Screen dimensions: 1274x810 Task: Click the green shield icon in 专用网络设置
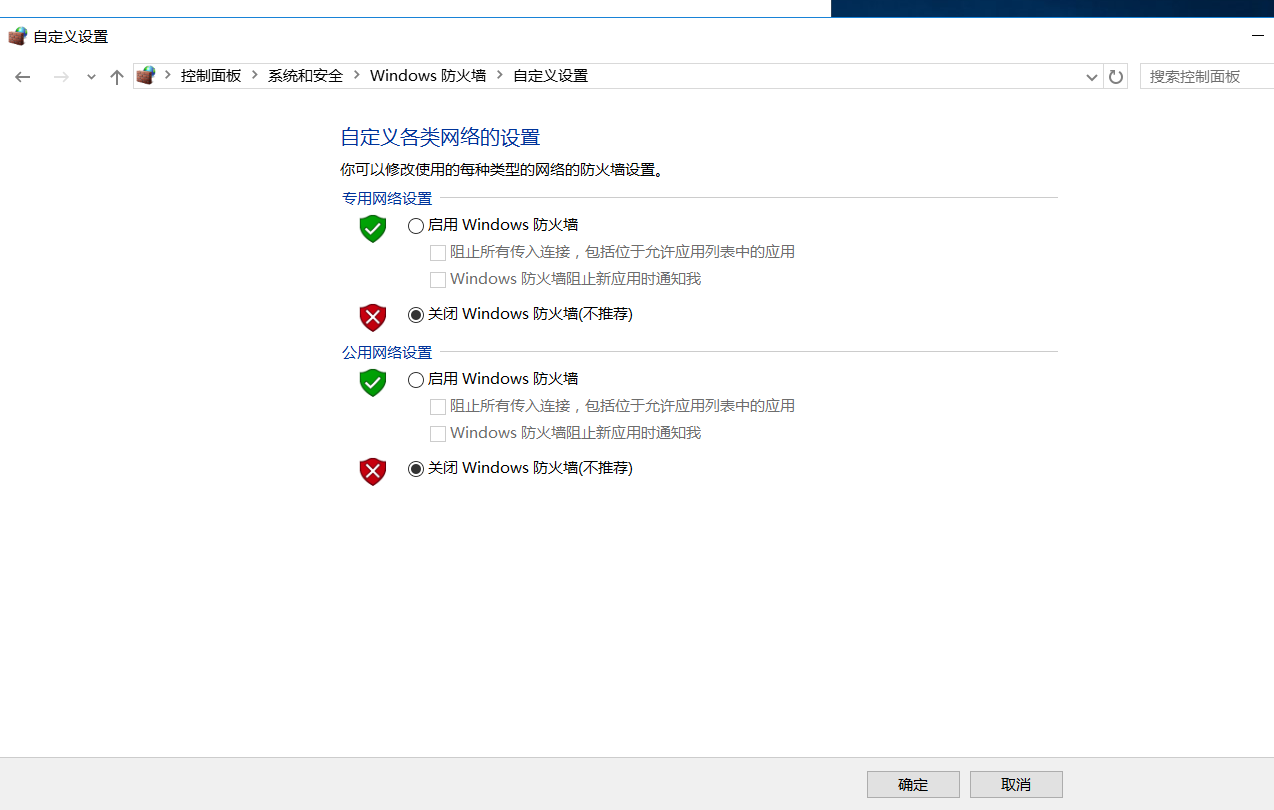pyautogui.click(x=373, y=228)
